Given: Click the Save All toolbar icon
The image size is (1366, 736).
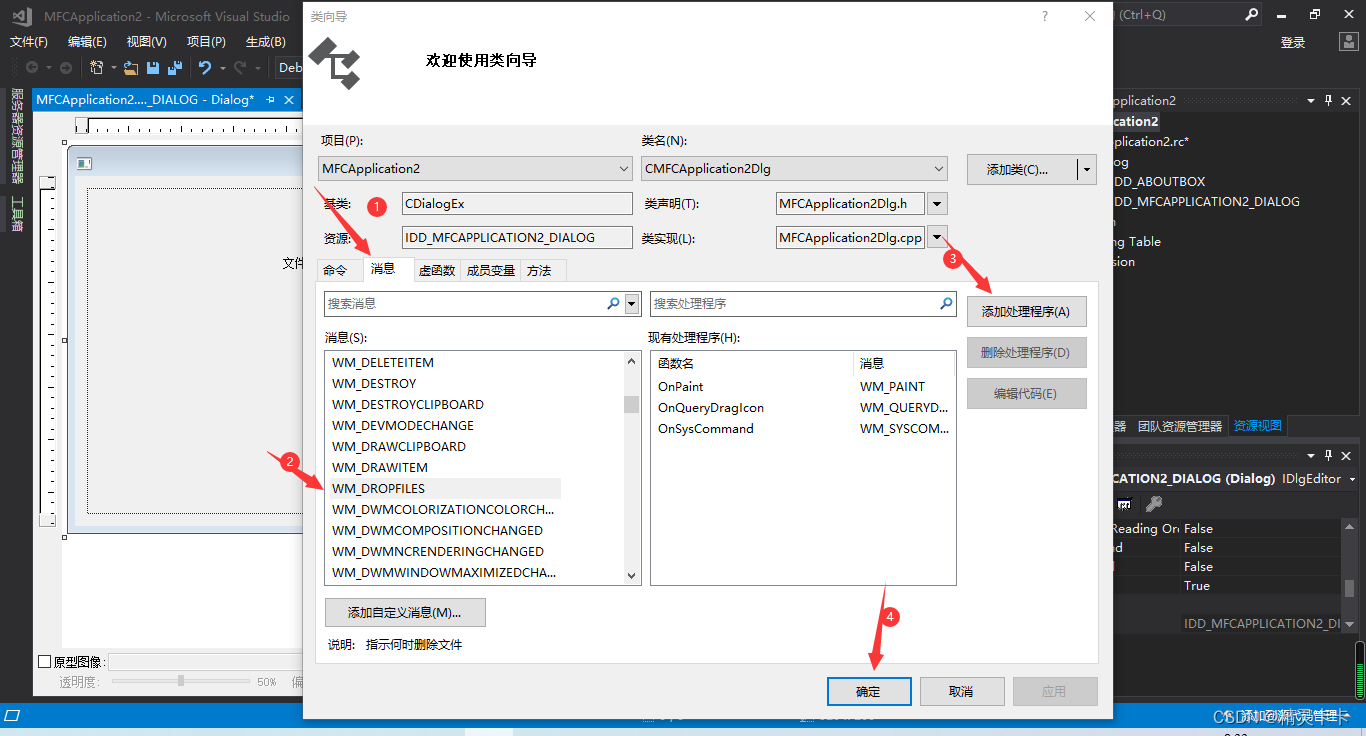Looking at the screenshot, I should 173,67.
